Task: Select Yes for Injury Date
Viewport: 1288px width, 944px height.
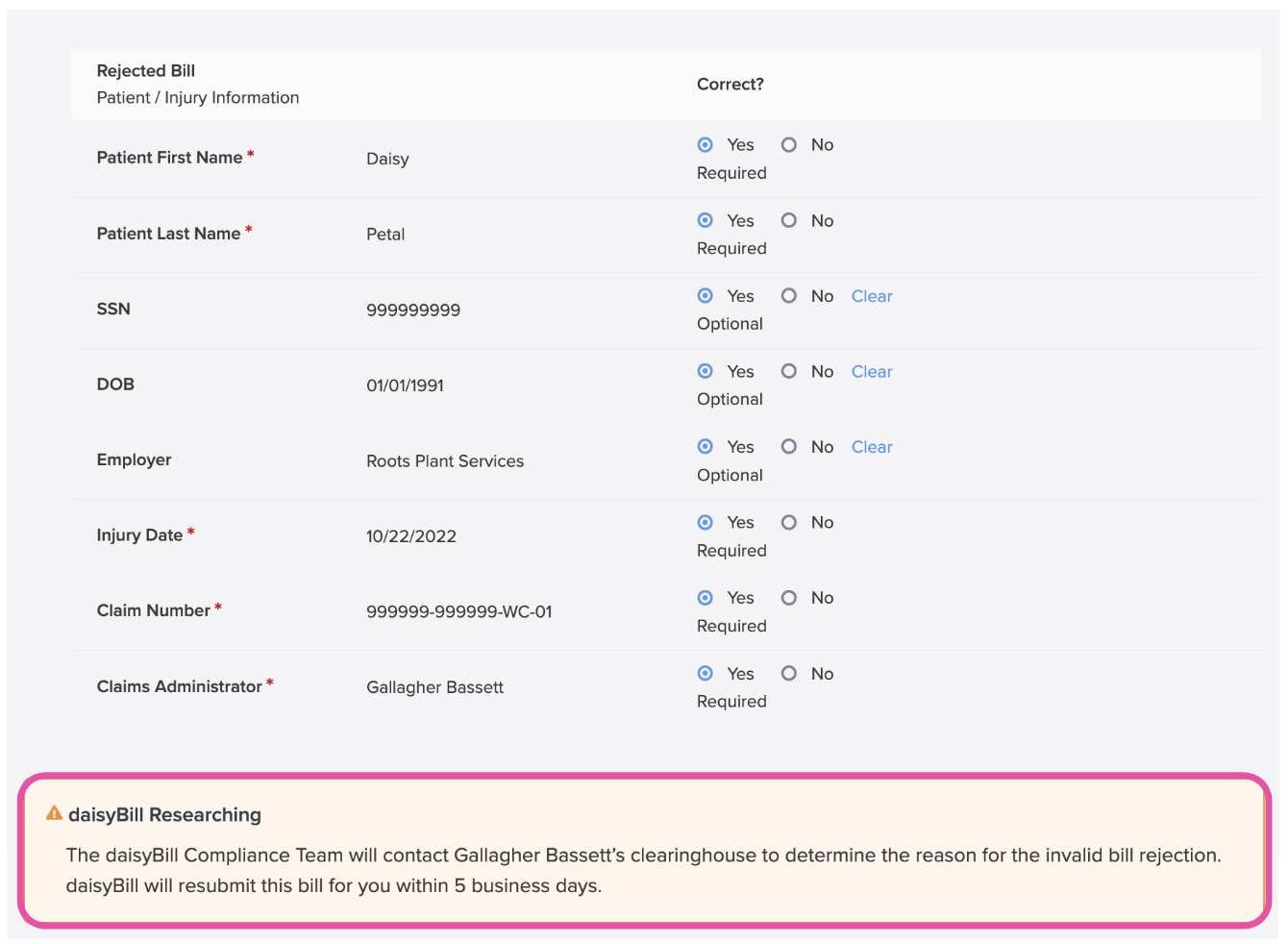Action: pos(706,523)
